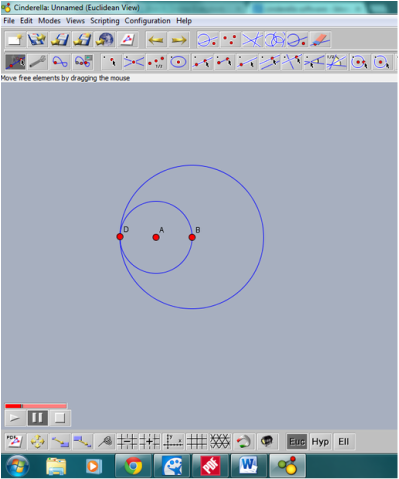Click the undo left arrow icon
The width and height of the screenshot is (399, 479).
click(x=156, y=40)
